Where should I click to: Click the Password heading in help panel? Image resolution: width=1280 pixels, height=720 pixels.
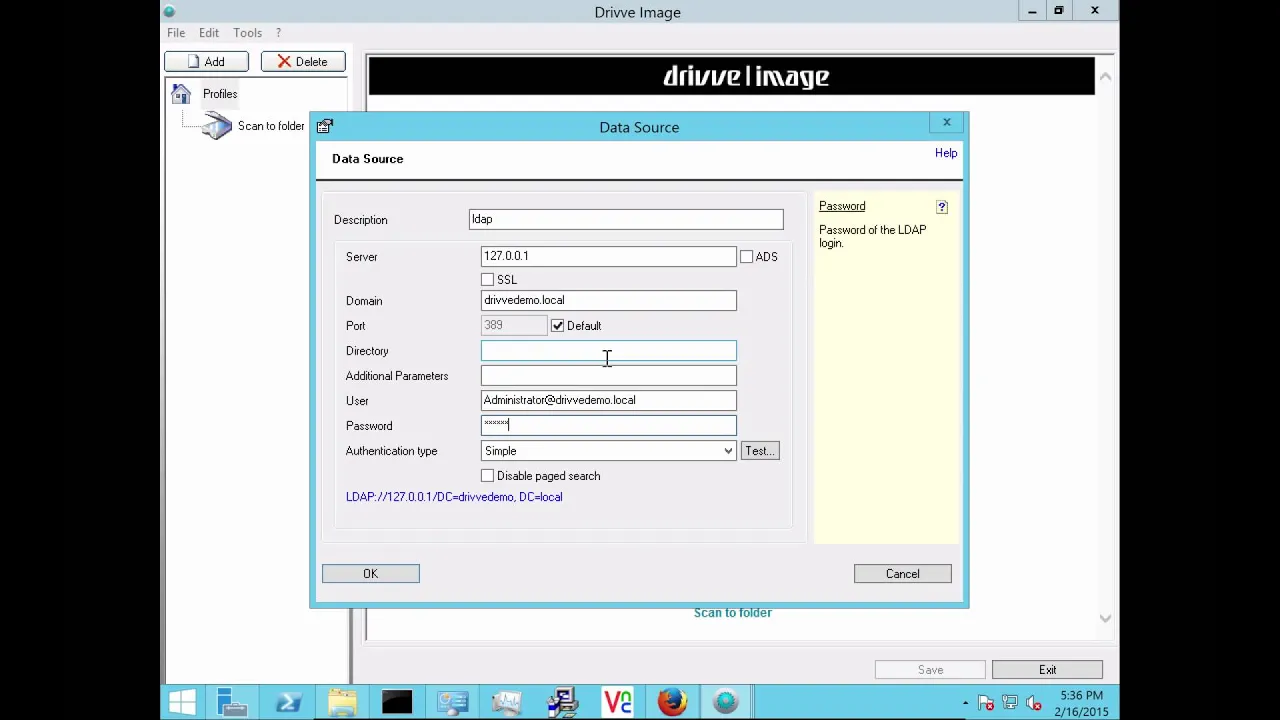(842, 206)
